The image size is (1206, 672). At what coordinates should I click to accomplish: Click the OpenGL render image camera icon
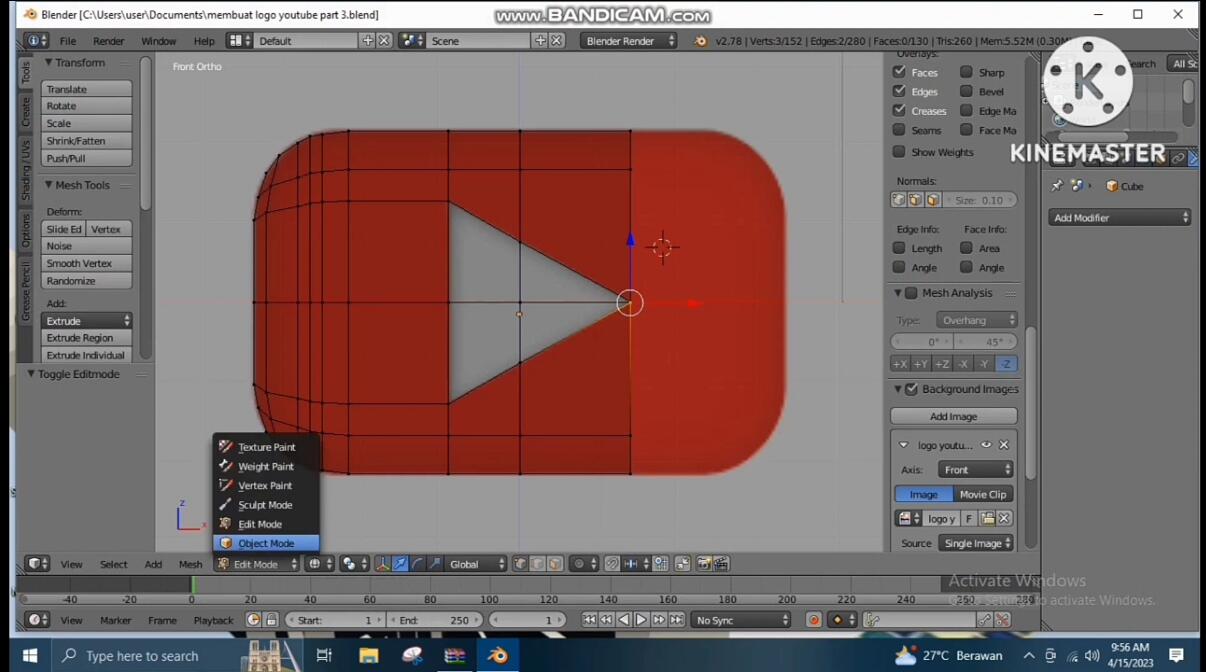coord(704,564)
